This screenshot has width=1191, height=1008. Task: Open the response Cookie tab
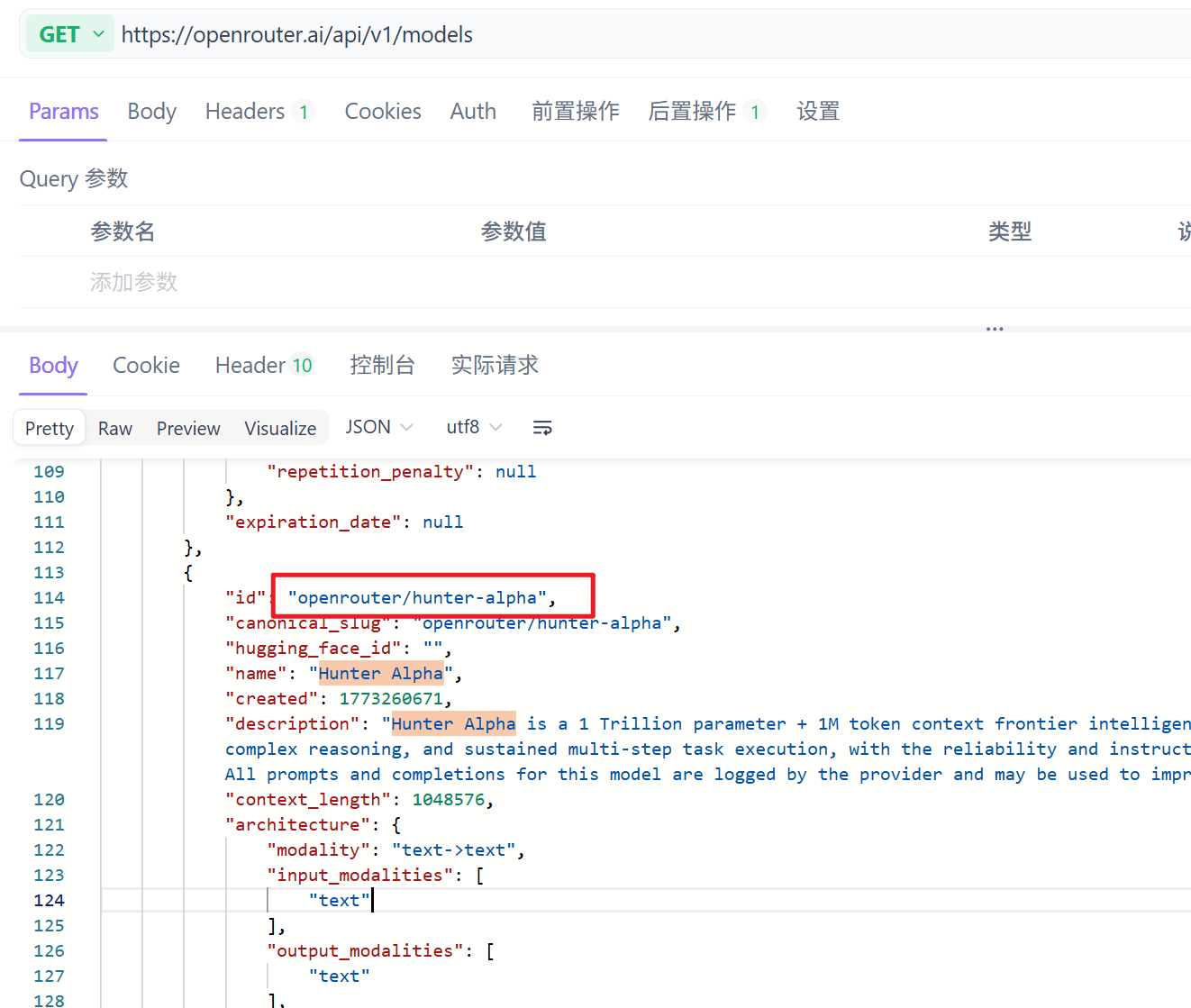146,366
